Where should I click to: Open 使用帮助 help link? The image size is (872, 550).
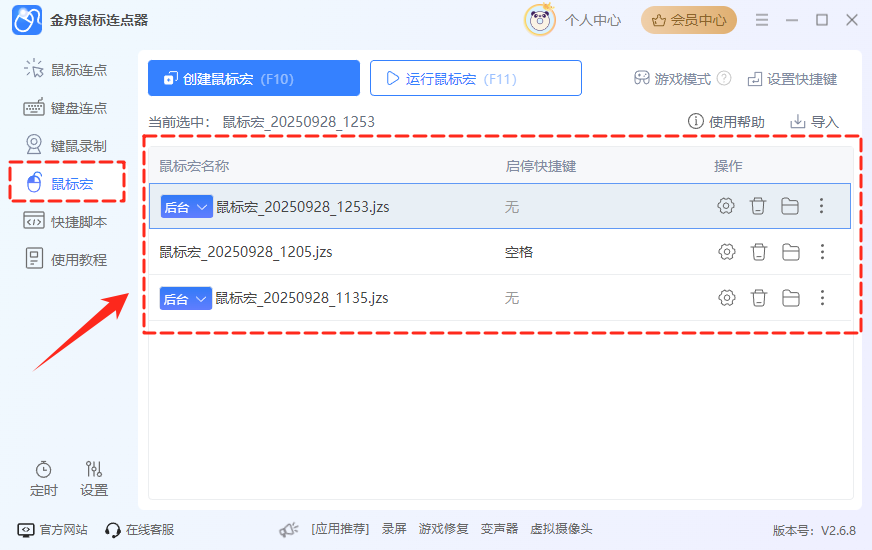coord(726,121)
